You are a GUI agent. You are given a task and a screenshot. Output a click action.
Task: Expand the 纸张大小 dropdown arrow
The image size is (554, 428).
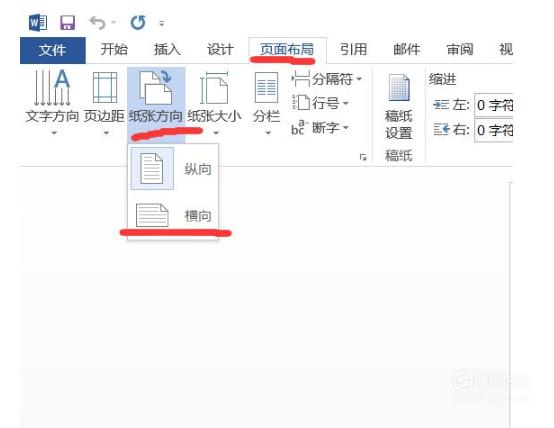click(216, 133)
